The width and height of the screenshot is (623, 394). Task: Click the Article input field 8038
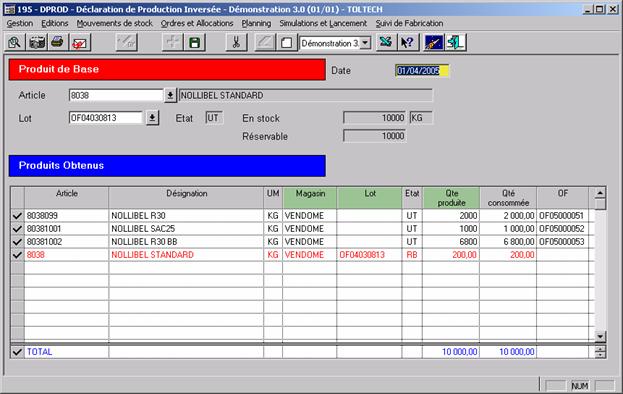coord(116,95)
